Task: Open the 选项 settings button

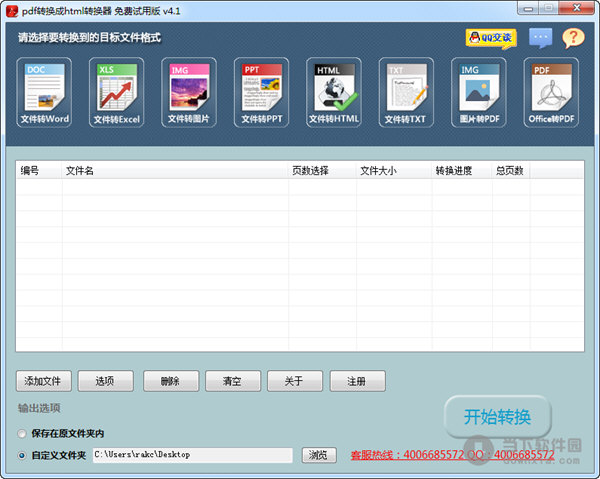Action: click(106, 381)
